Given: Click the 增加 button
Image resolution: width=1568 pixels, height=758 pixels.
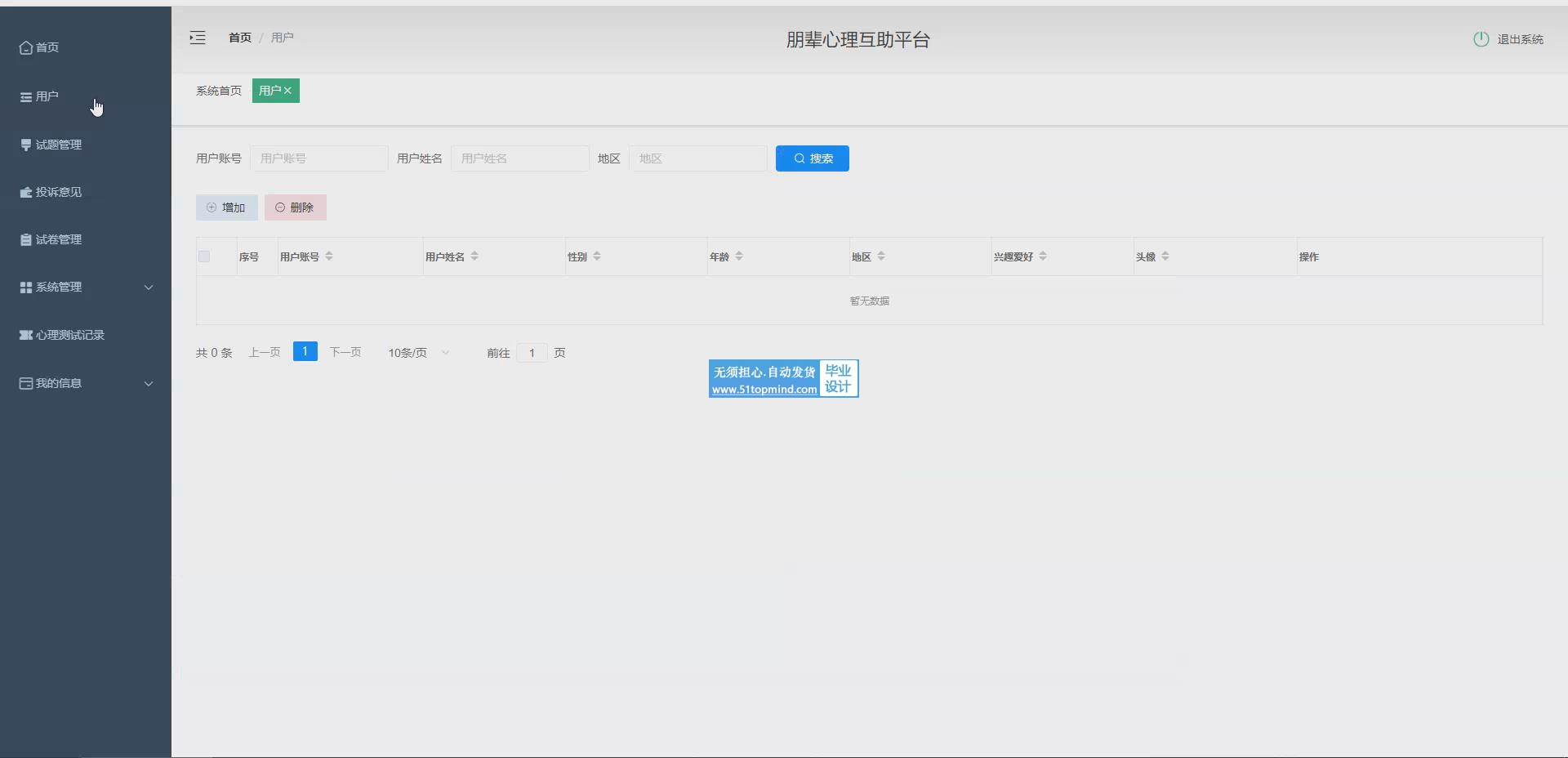Looking at the screenshot, I should [x=227, y=207].
